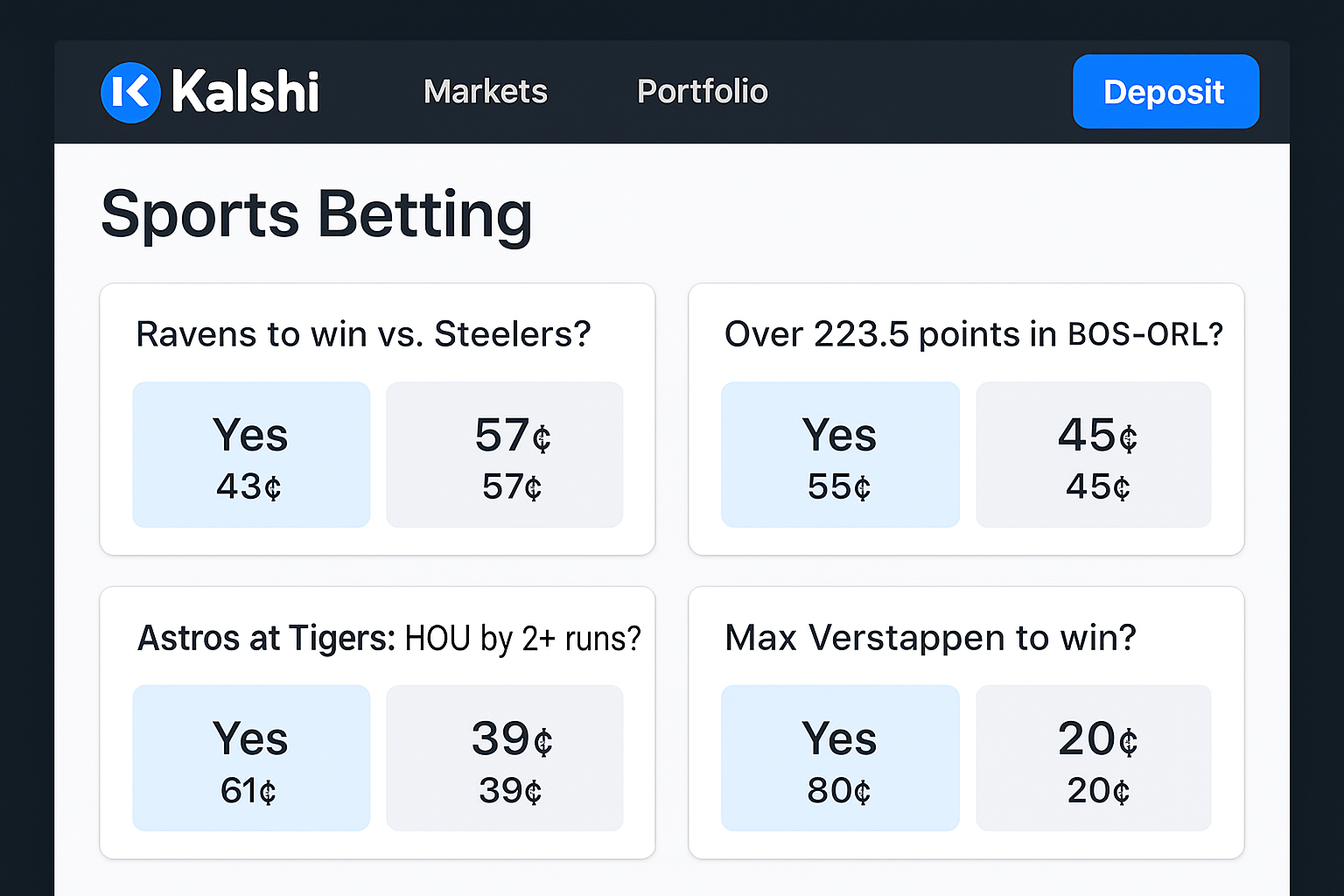Image resolution: width=1344 pixels, height=896 pixels.
Task: Click the Ravens market question title
Action: (364, 333)
